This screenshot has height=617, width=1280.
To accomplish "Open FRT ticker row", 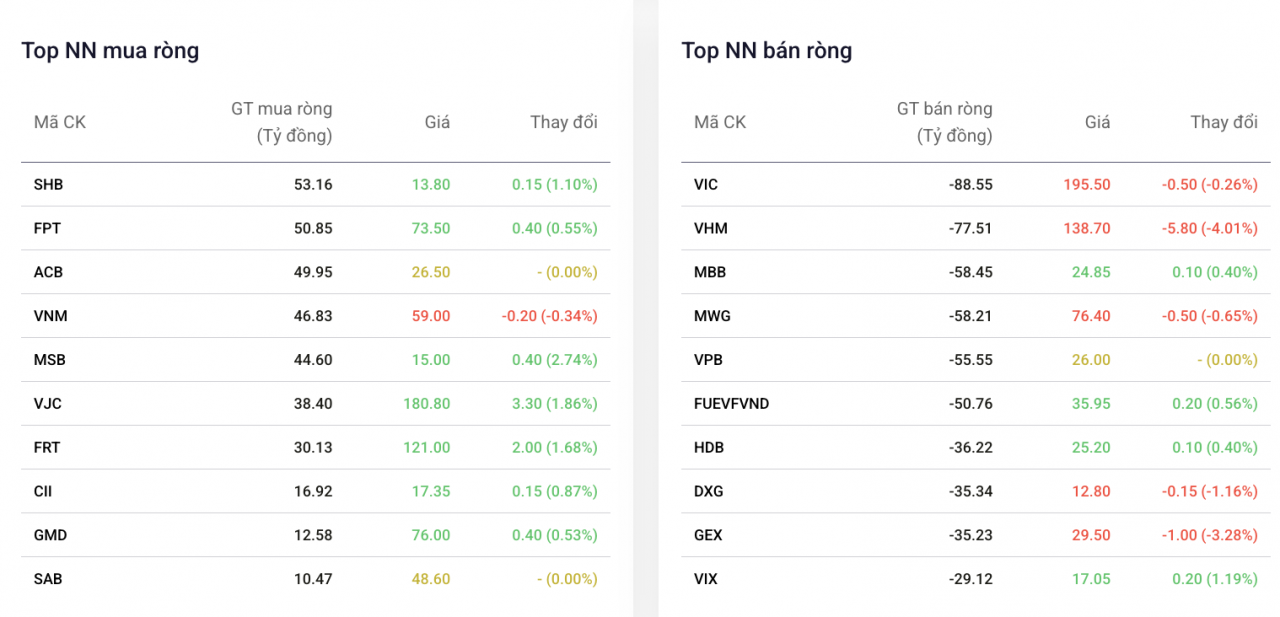I will pyautogui.click(x=315, y=447).
